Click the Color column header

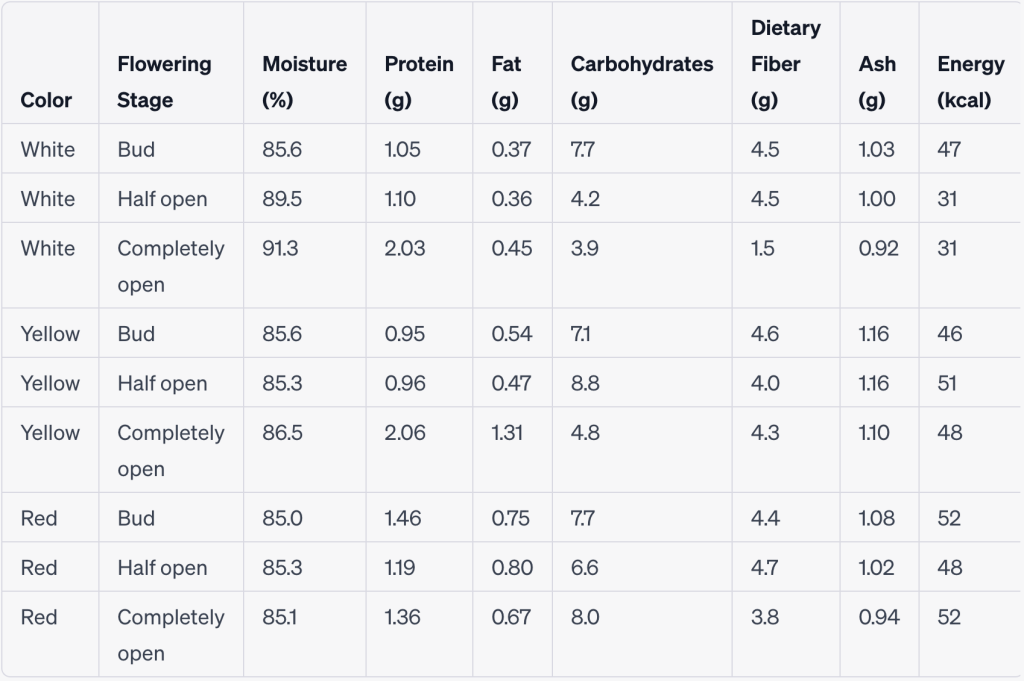click(x=46, y=100)
